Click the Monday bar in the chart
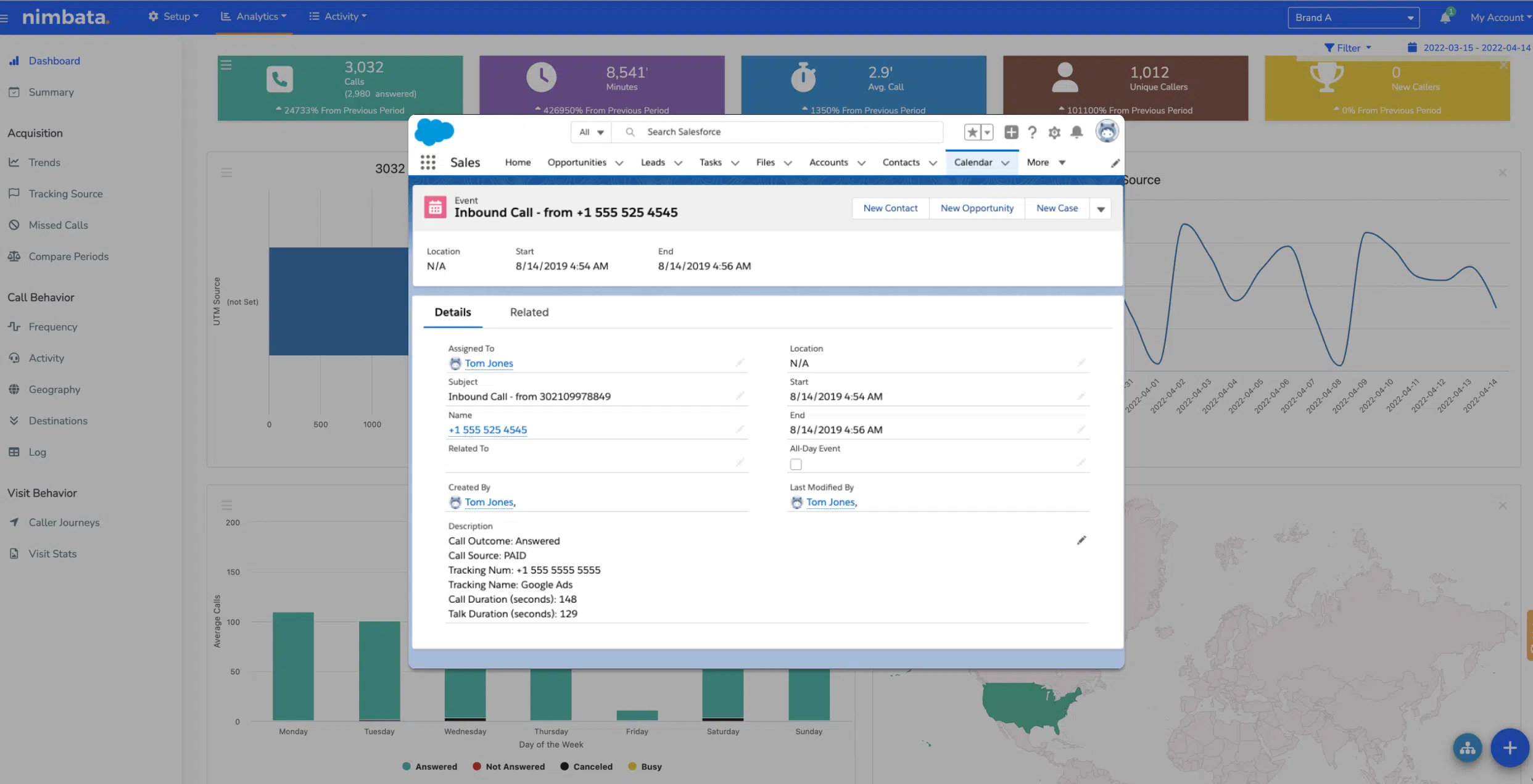The width and height of the screenshot is (1533, 784). (x=293, y=666)
